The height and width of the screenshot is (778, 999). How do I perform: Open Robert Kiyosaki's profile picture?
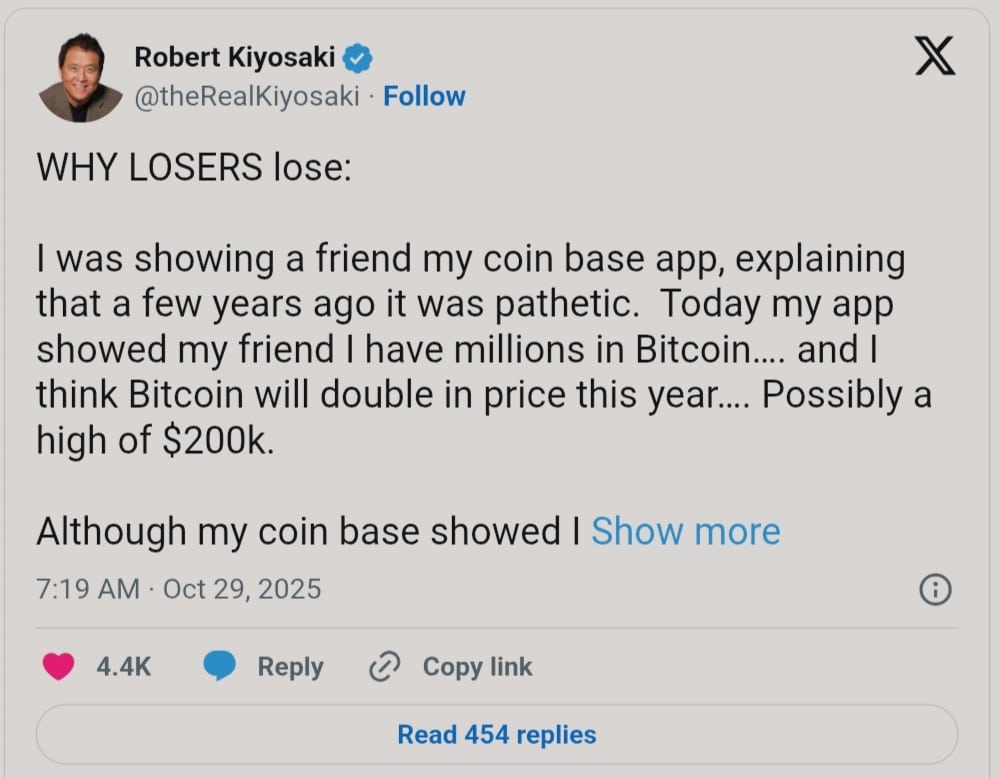[79, 78]
